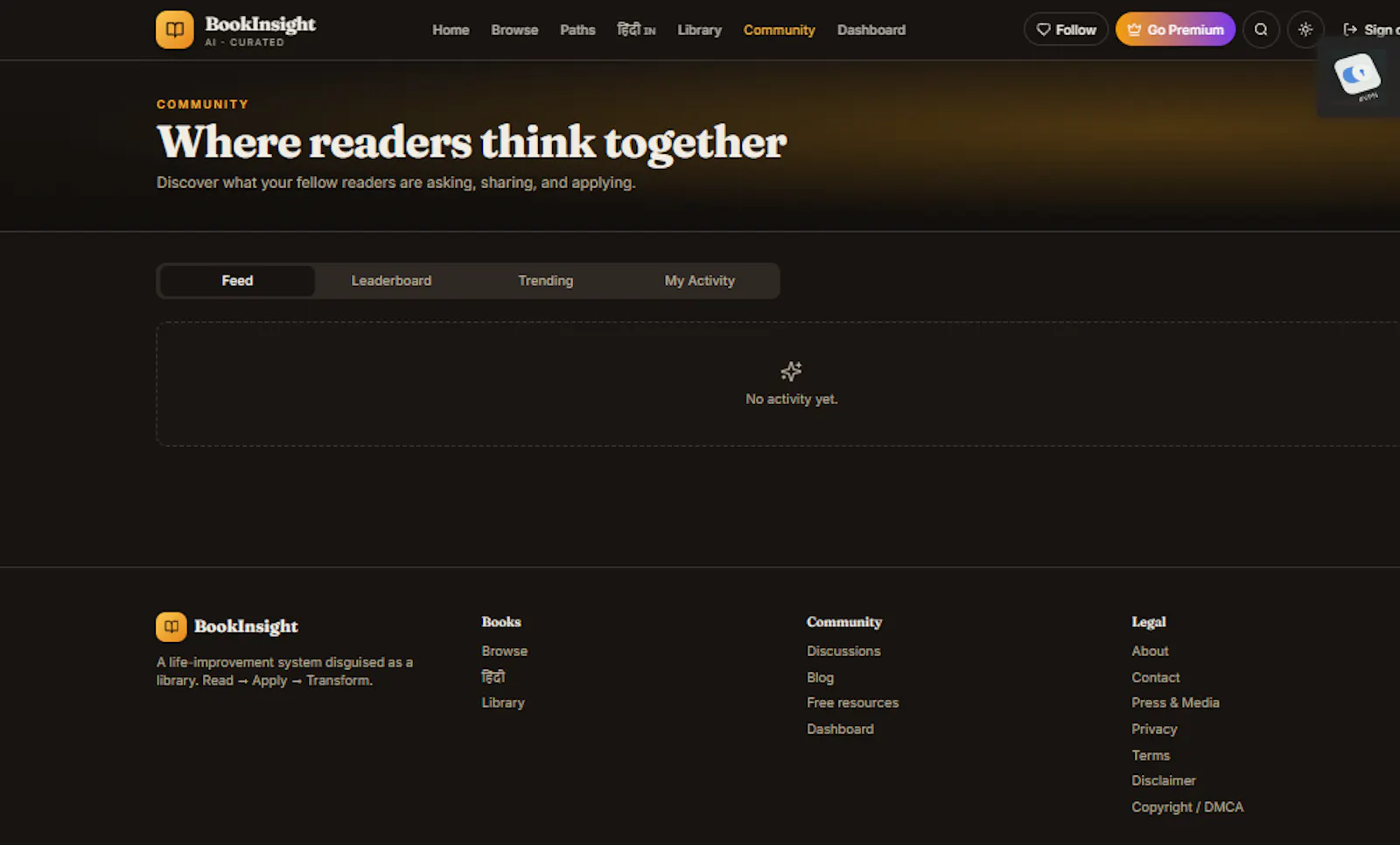The height and width of the screenshot is (845, 1400).
Task: Click the floating eye widget icon
Action: [x=1357, y=77]
